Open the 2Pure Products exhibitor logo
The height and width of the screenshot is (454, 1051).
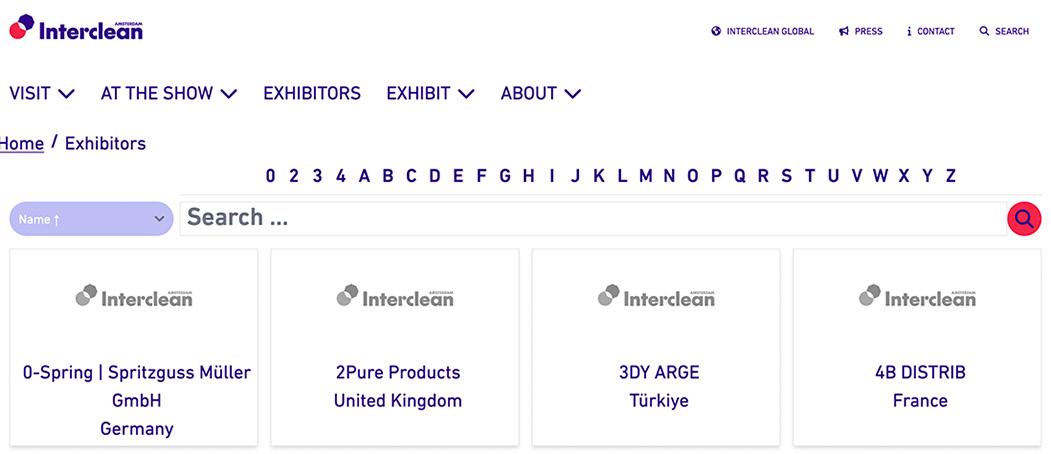point(395,296)
